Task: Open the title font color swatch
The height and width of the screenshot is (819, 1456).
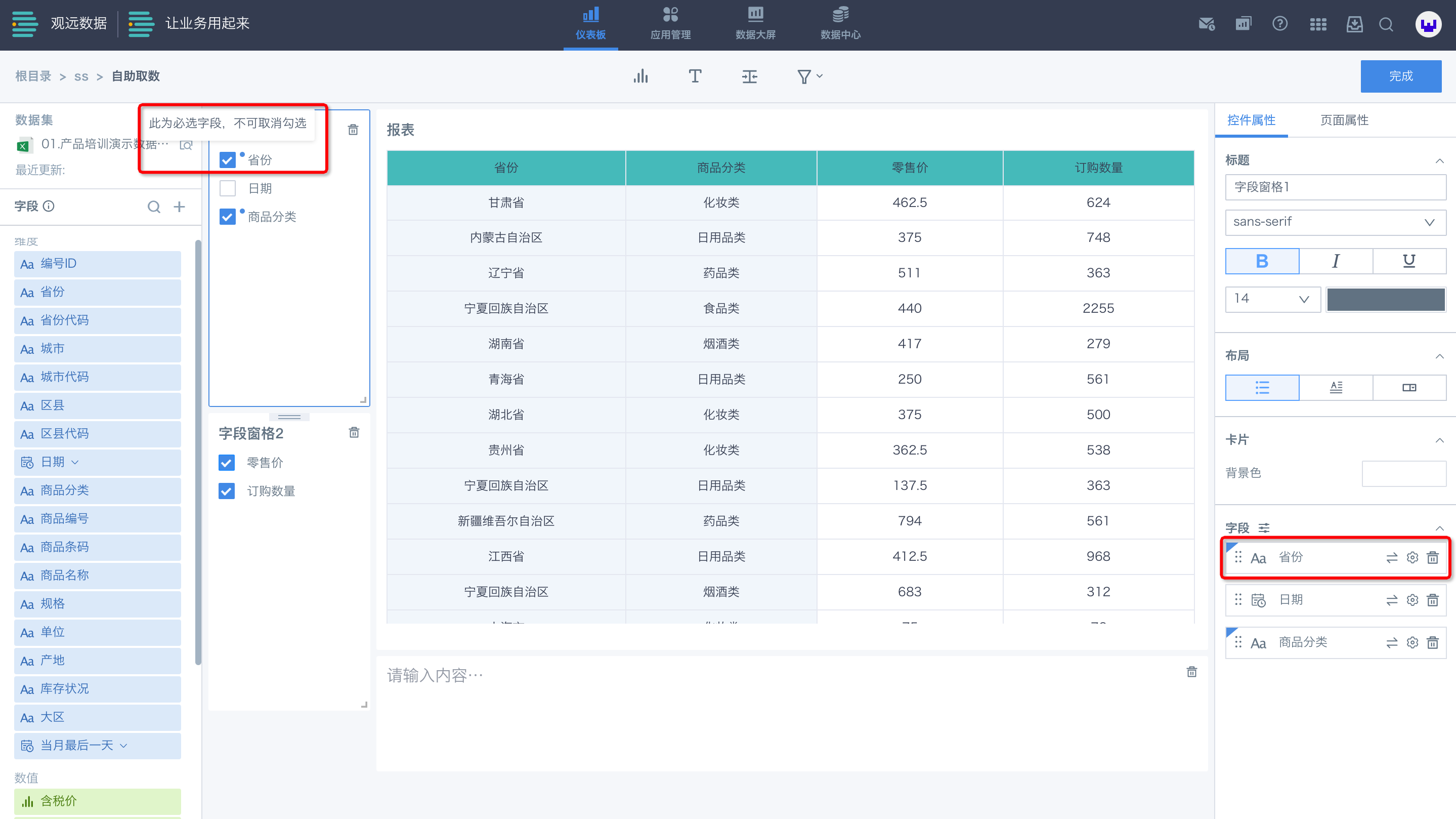Action: click(x=1386, y=299)
